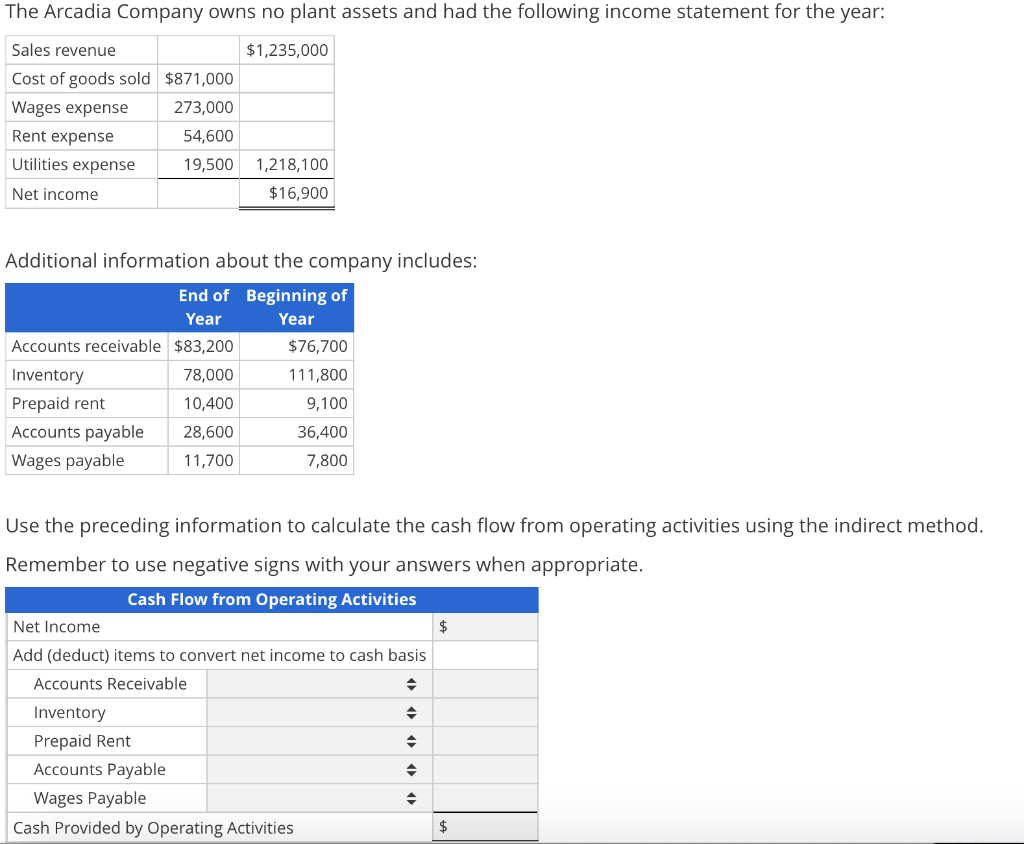Click the Wages Payable amount field
This screenshot has height=844, width=1024.
(x=485, y=798)
